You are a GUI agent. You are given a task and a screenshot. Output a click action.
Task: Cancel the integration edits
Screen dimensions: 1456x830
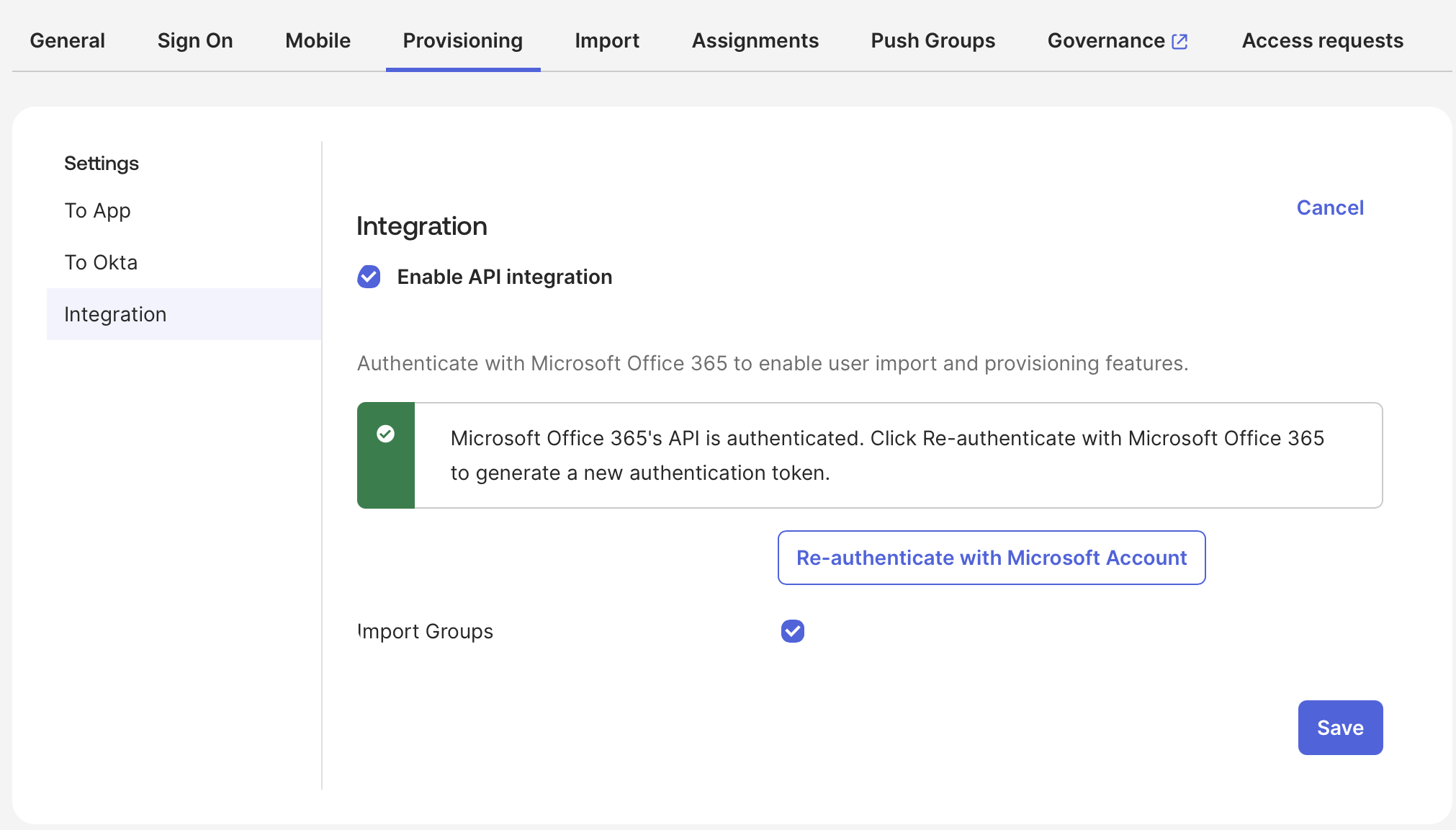pos(1330,207)
